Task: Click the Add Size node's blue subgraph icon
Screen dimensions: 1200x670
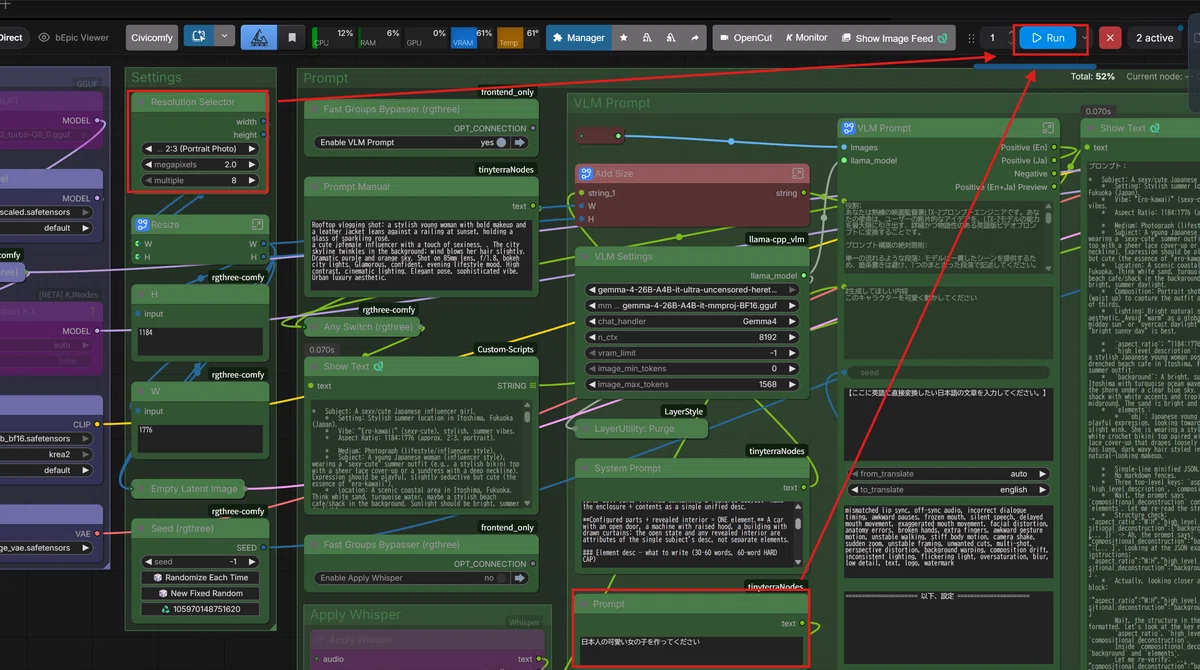Action: pos(585,173)
